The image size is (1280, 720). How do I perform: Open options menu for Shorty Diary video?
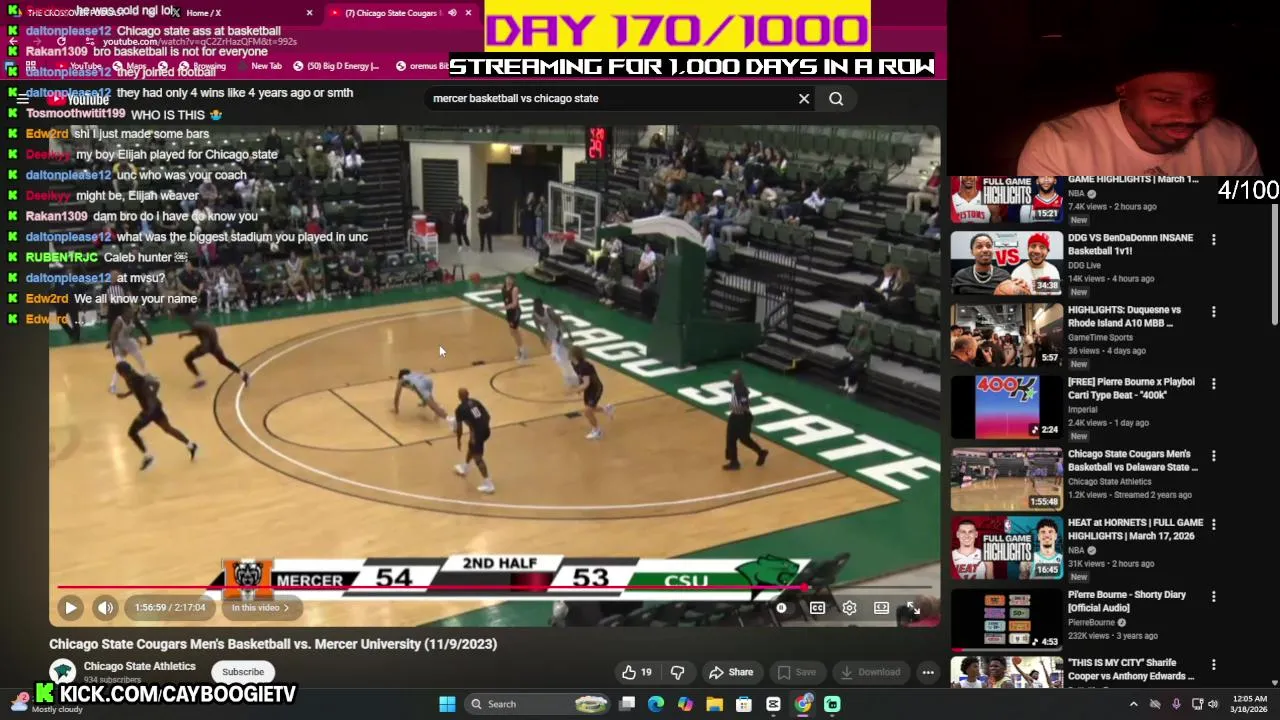[1214, 596]
